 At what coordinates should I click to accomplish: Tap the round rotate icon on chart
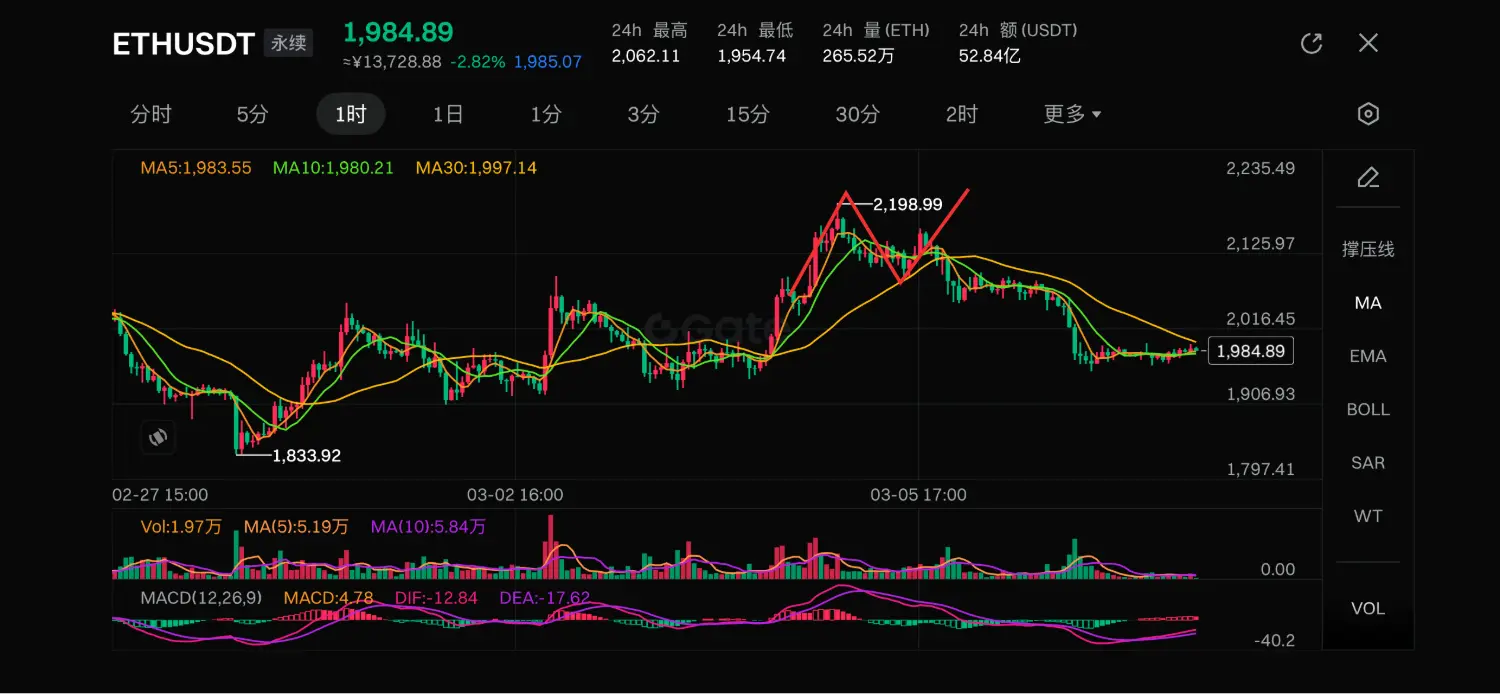[158, 437]
